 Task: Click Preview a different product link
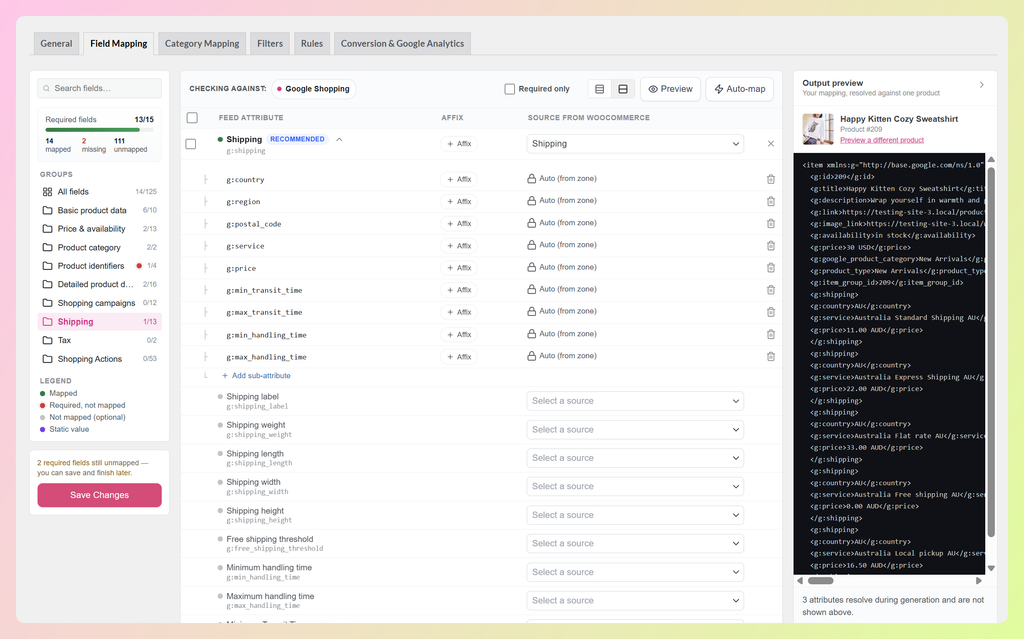click(882, 140)
